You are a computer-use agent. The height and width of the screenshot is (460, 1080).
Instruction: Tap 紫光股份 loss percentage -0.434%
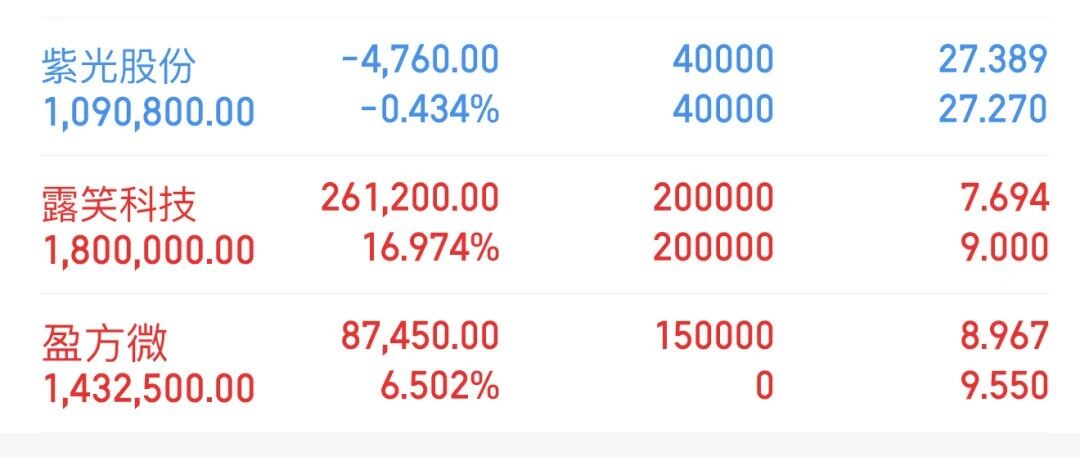(430, 110)
